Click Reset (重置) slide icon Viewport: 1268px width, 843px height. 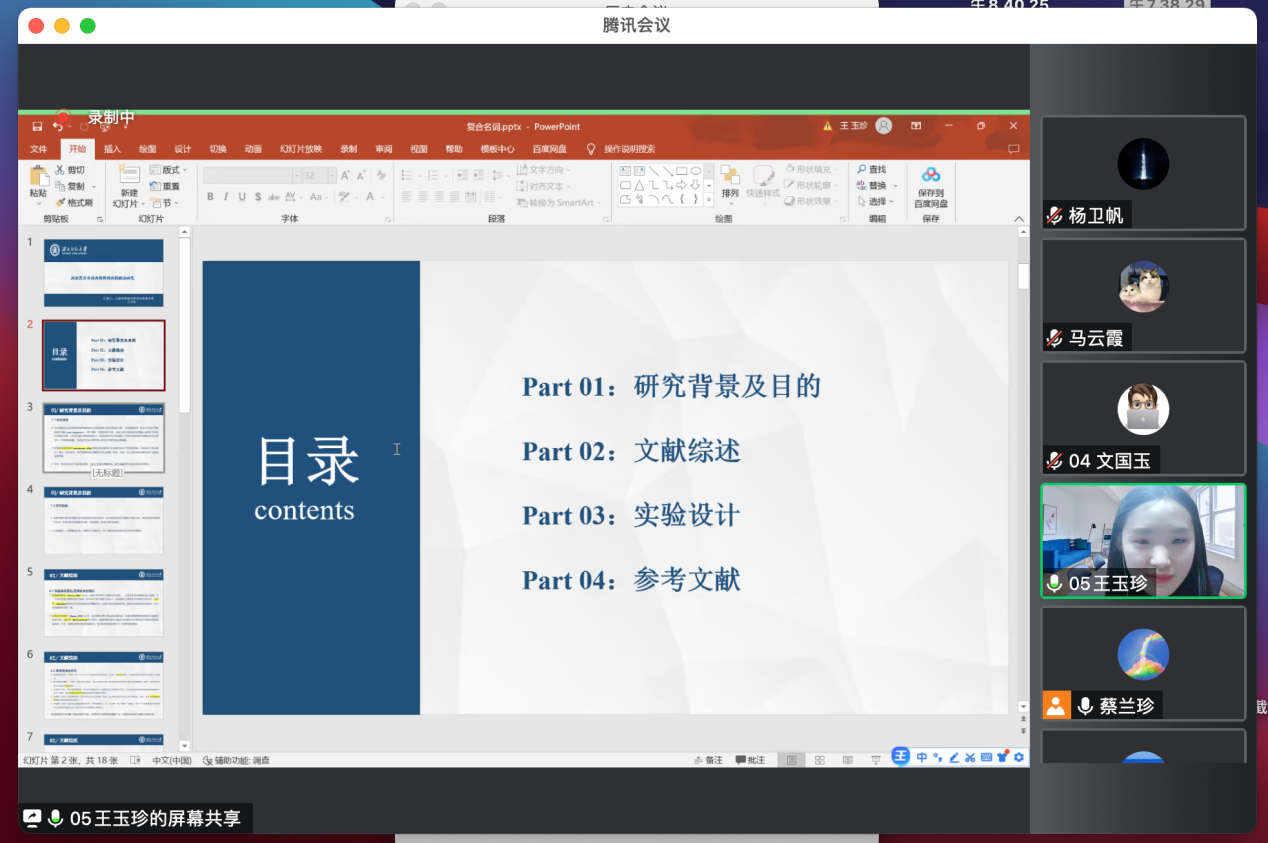pos(154,186)
